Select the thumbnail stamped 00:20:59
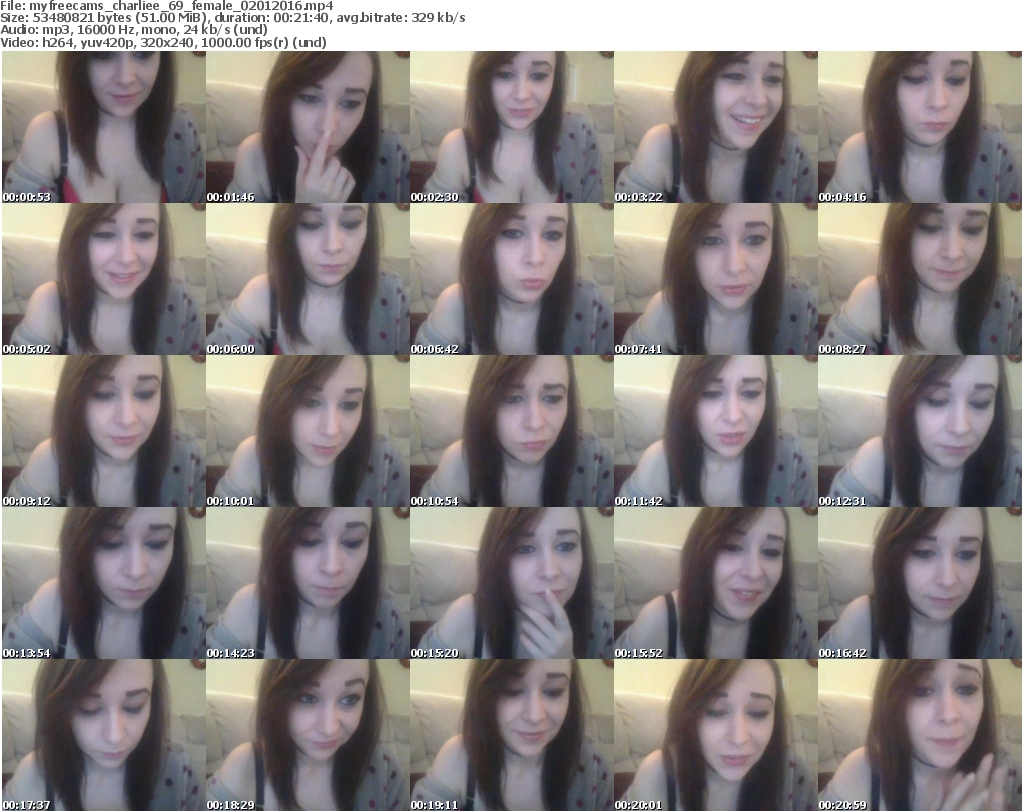Screen dimensions: 1024x811 pyautogui.click(x=920, y=735)
